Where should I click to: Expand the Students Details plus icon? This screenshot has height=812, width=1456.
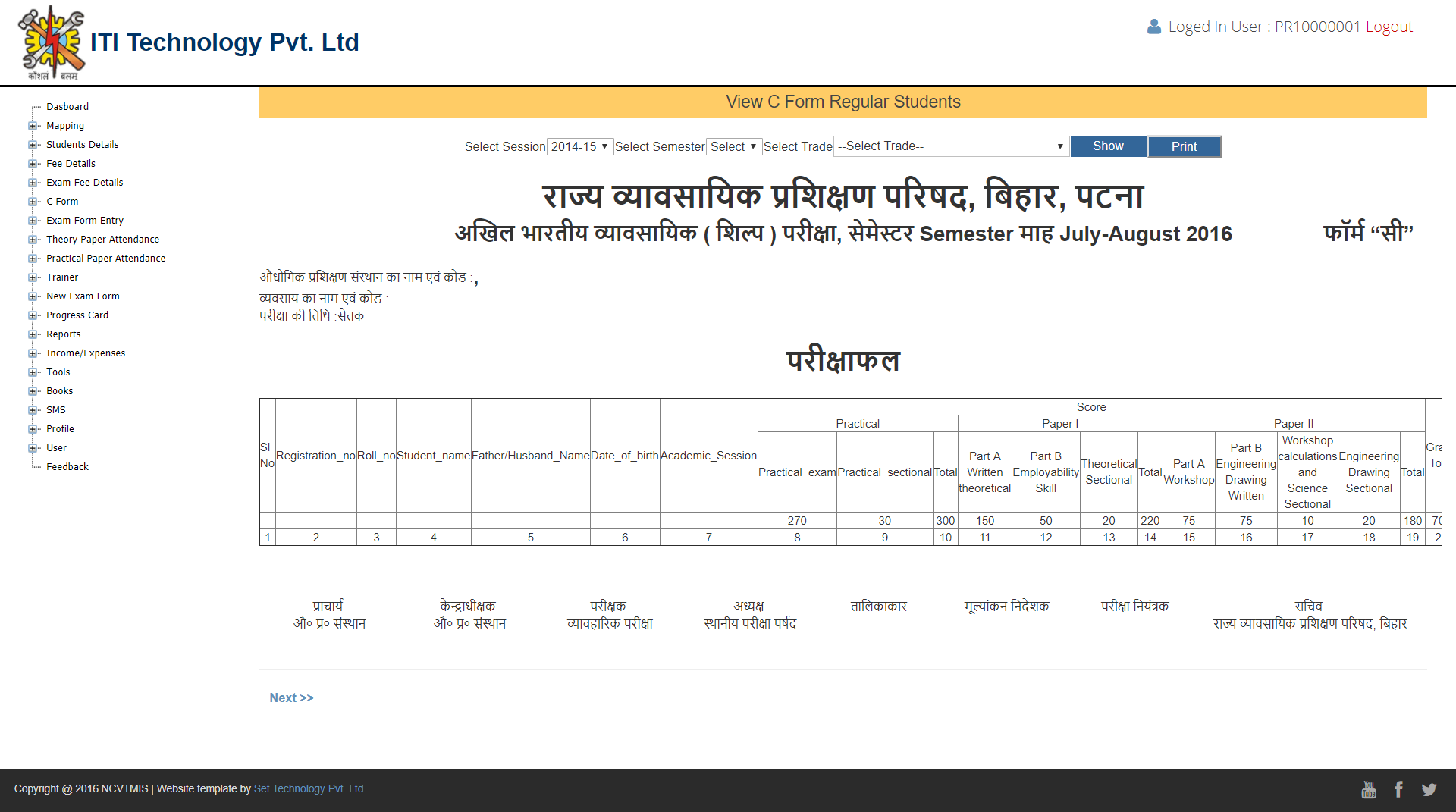coord(33,145)
